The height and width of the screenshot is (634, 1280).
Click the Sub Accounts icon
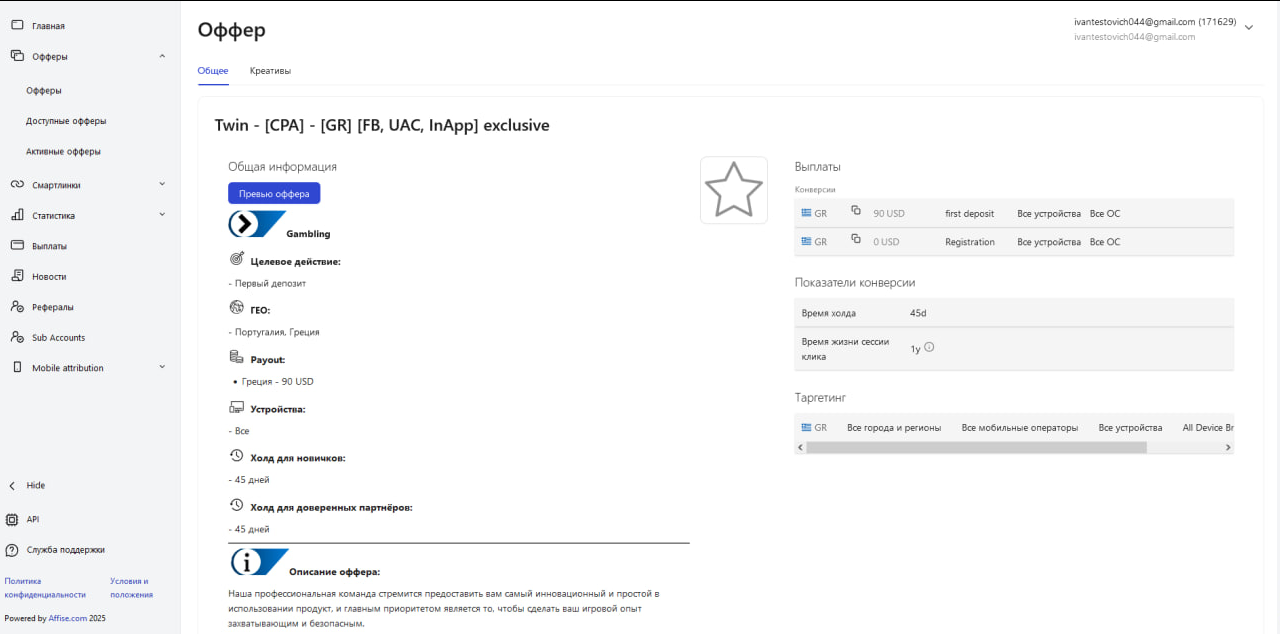(16, 337)
